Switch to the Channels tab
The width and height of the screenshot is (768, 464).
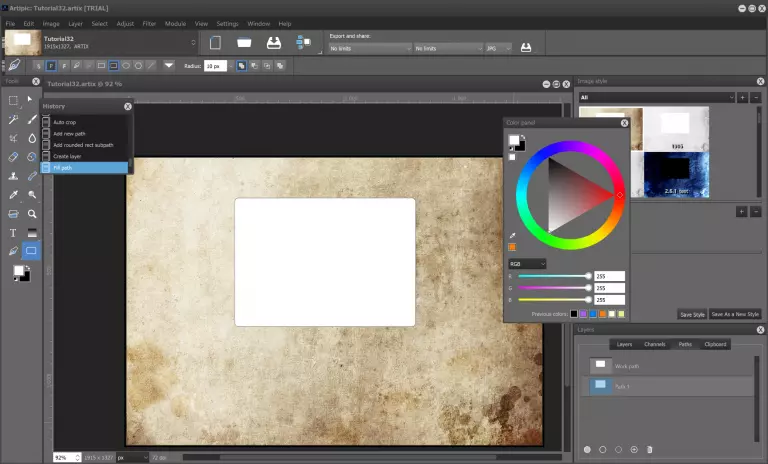tap(654, 344)
